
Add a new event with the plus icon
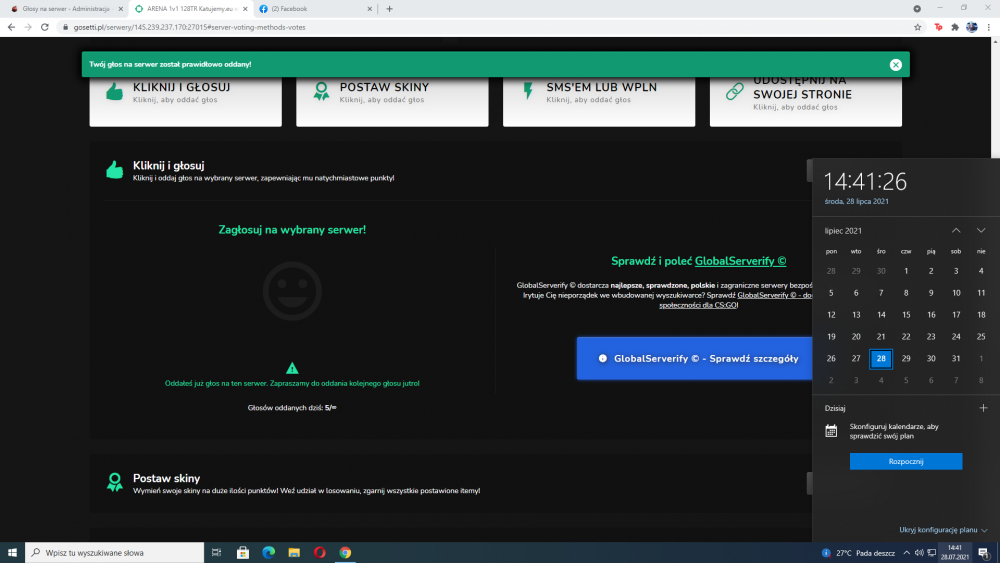coord(983,408)
